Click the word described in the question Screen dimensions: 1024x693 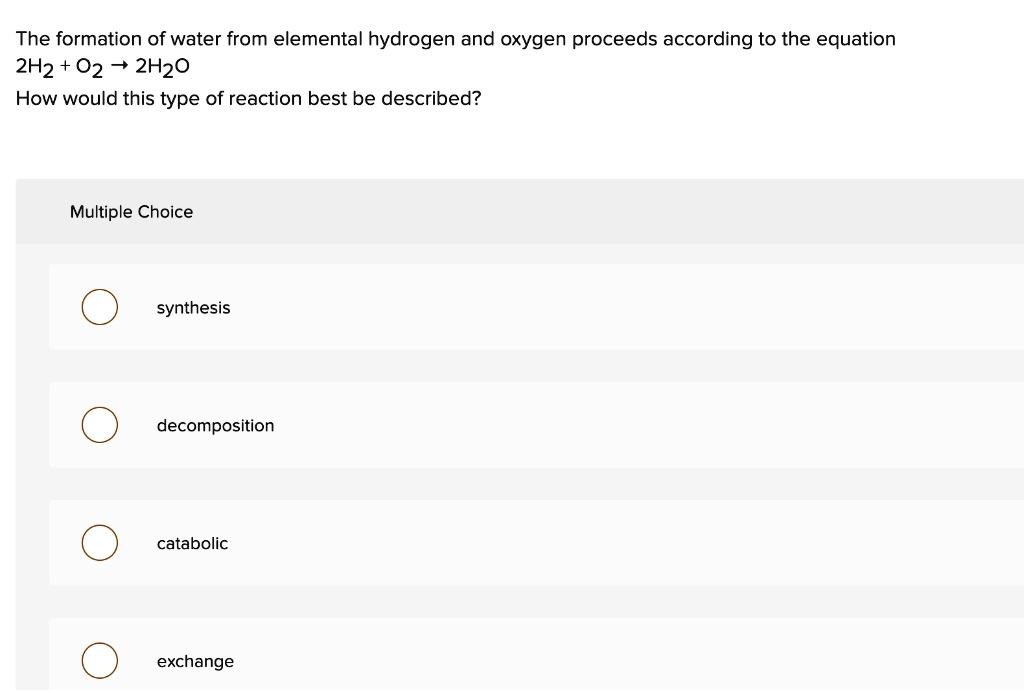point(426,98)
